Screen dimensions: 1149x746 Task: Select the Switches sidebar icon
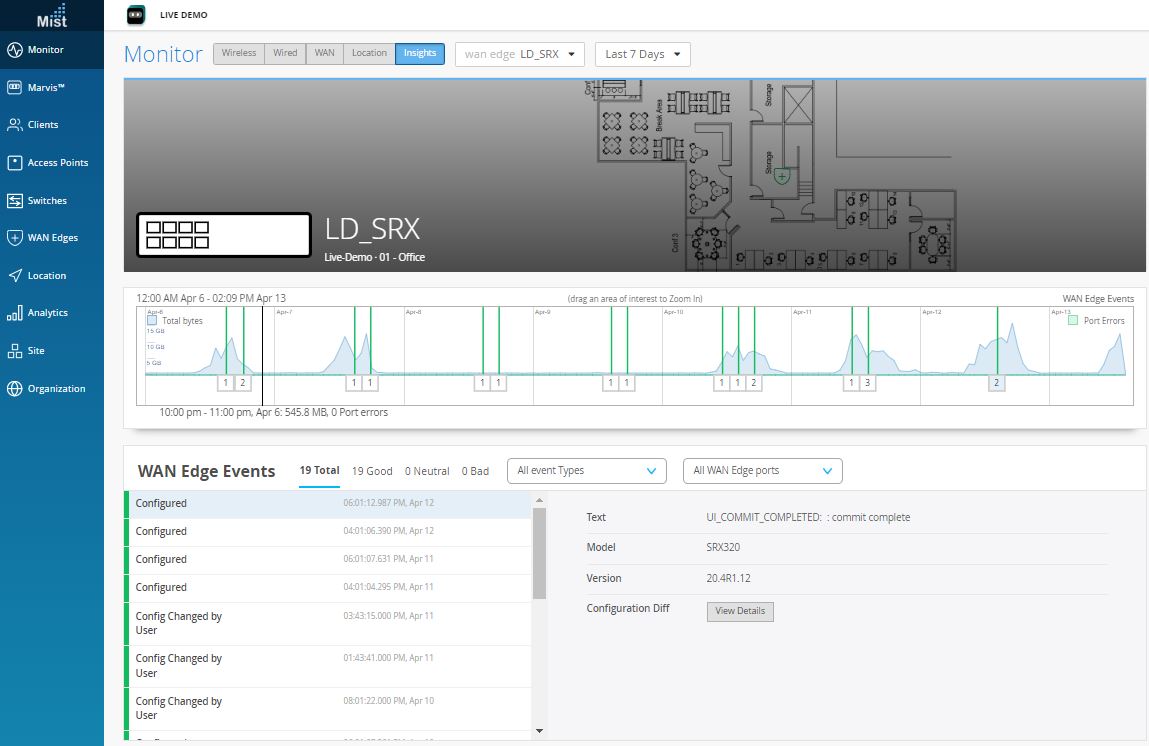coord(15,201)
